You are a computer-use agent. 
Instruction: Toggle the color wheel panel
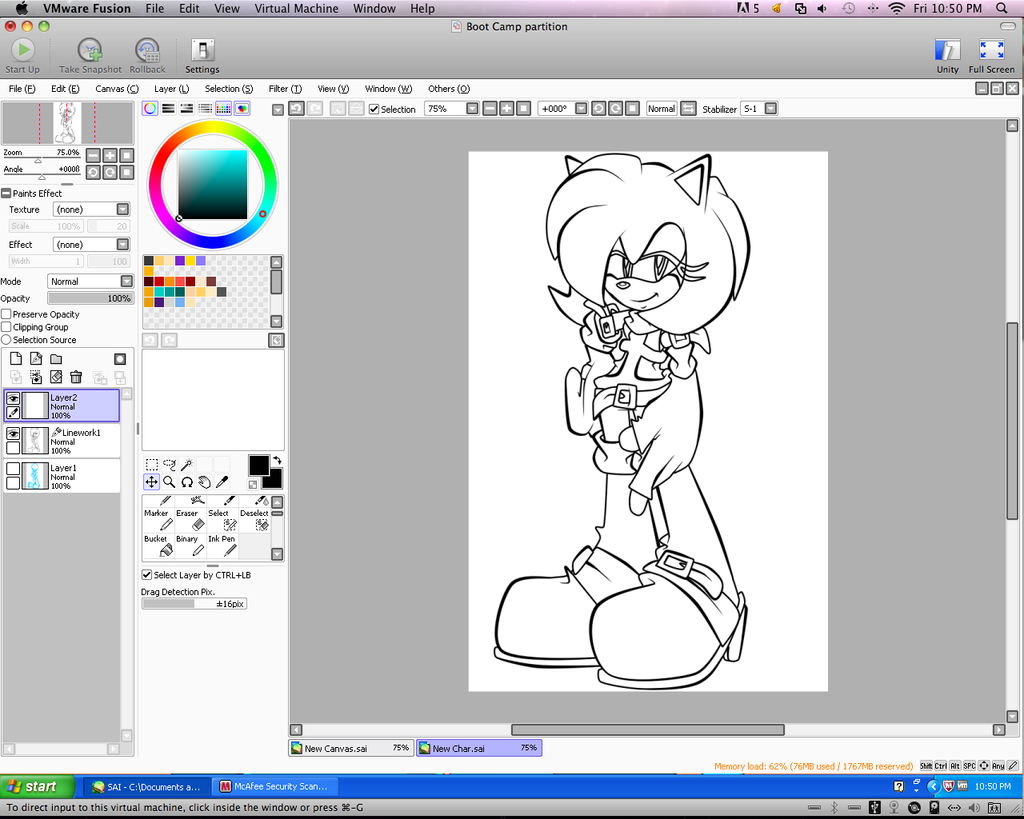click(150, 108)
